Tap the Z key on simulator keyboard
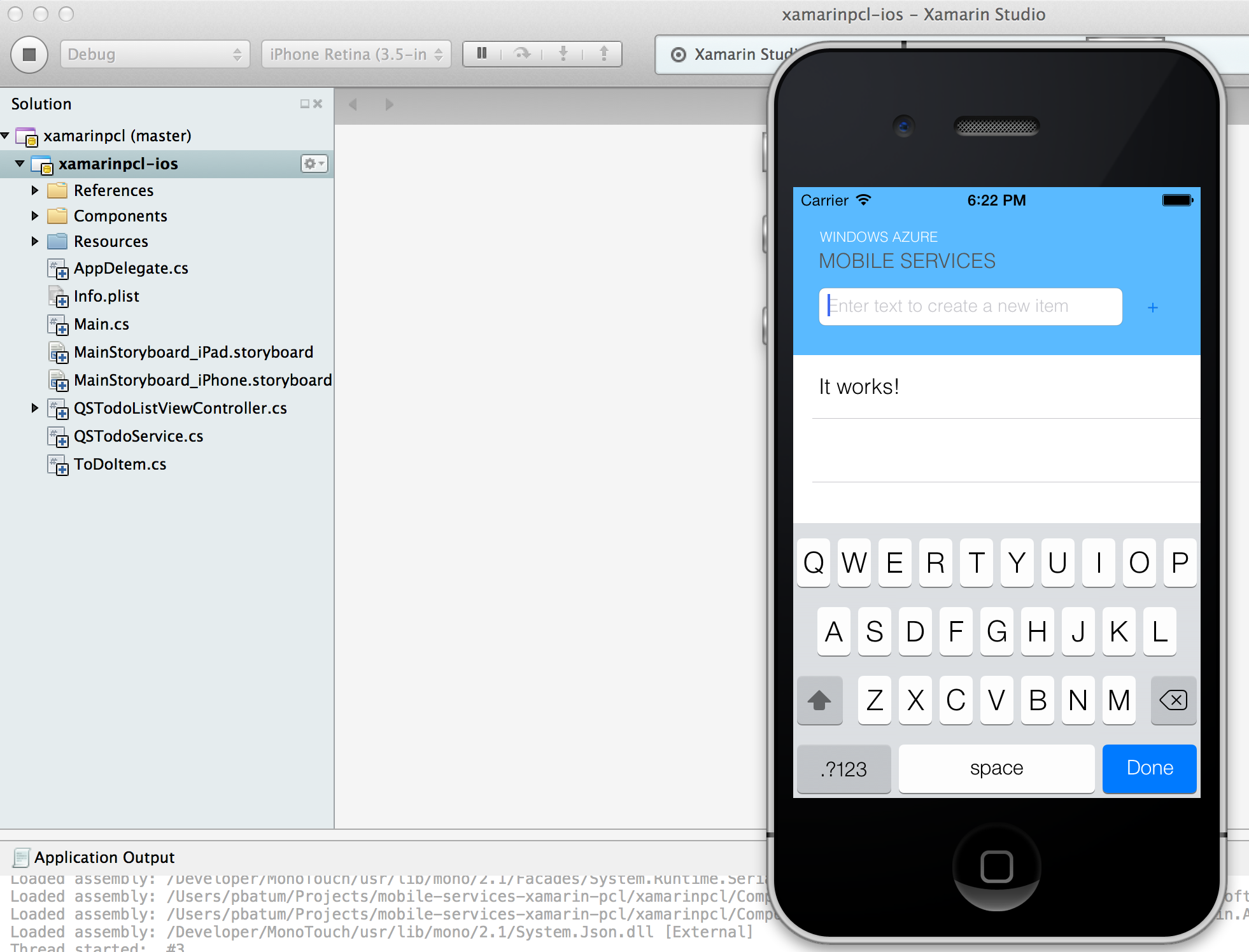Screen dimensions: 1249x952 tap(874, 700)
